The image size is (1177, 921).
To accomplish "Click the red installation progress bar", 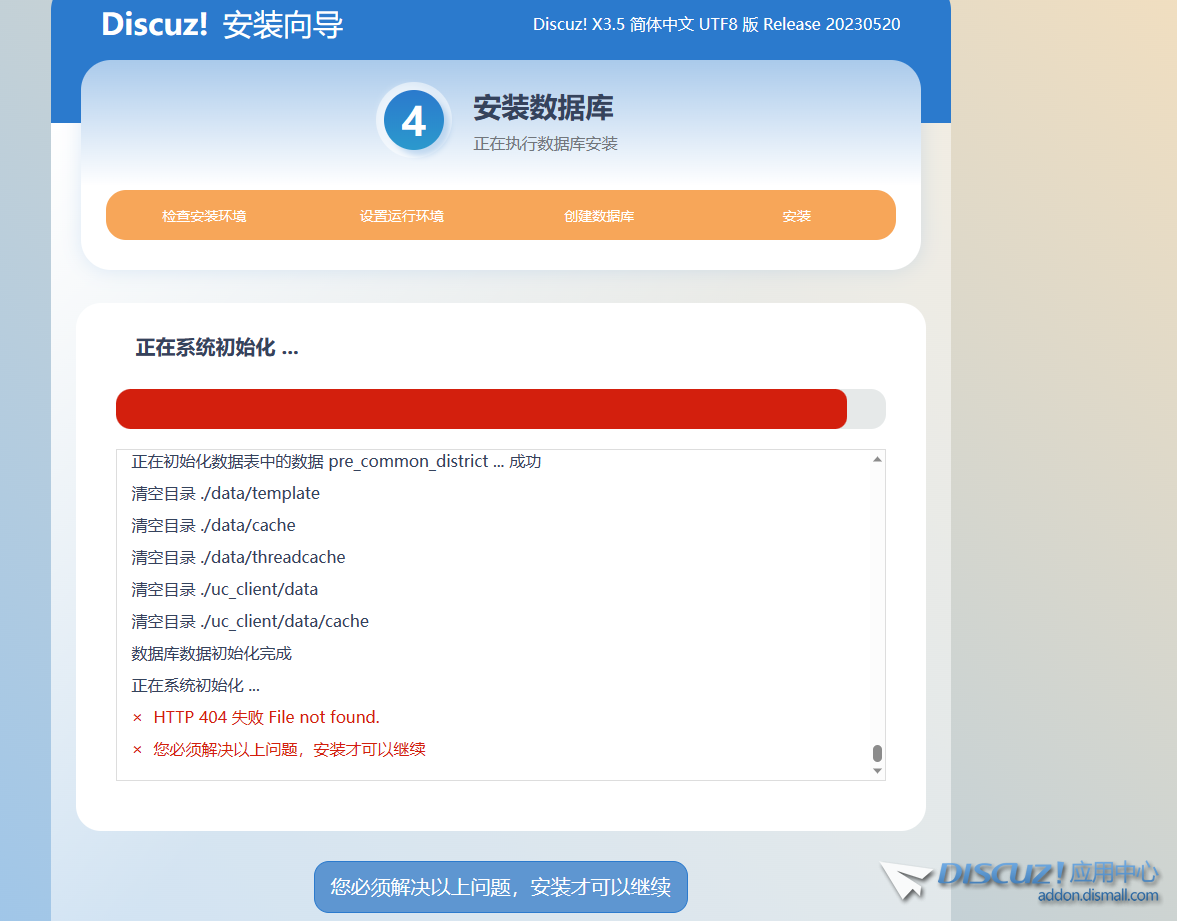I will pos(480,408).
